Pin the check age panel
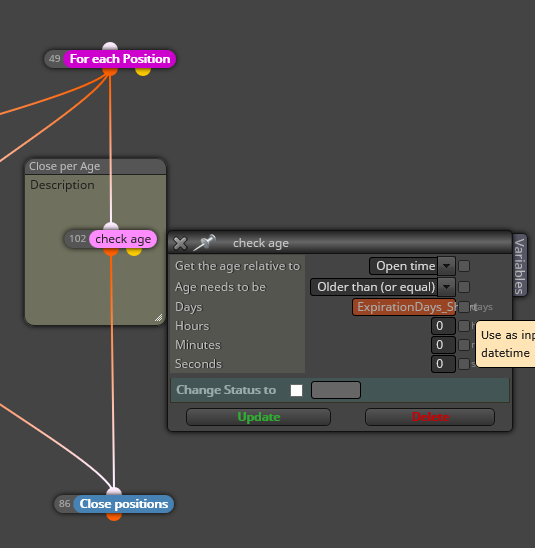This screenshot has height=548, width=535. pyautogui.click(x=204, y=242)
